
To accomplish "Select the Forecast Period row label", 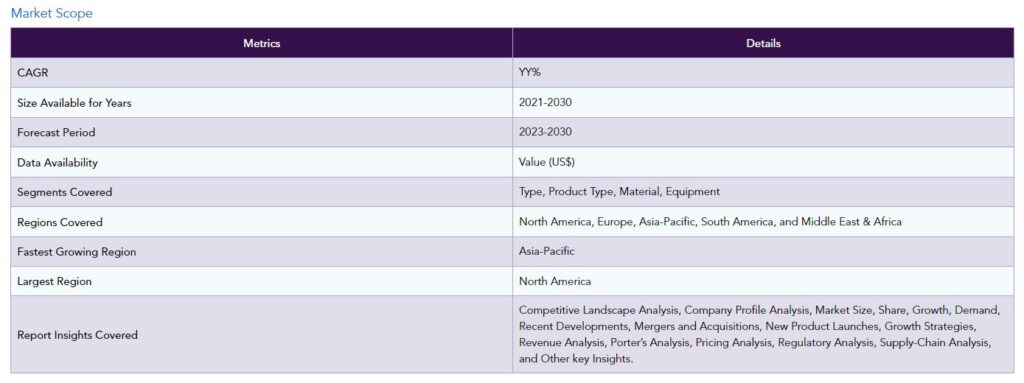I will click(56, 132).
